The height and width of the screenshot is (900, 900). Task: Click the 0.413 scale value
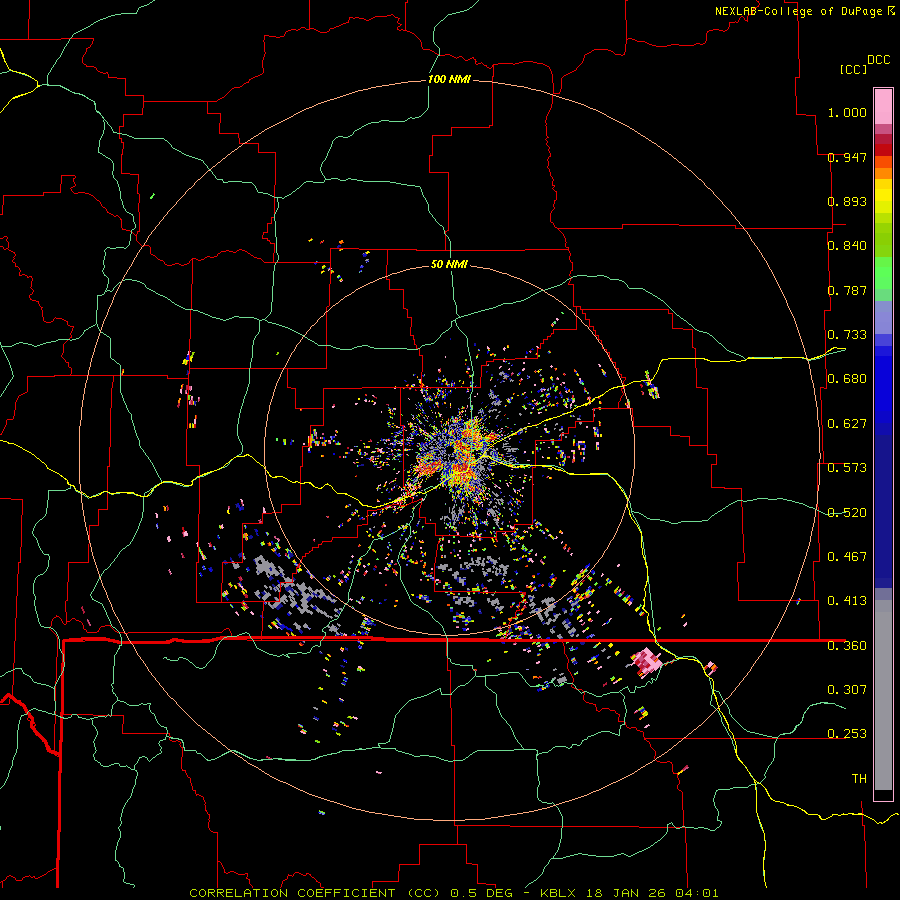847,601
